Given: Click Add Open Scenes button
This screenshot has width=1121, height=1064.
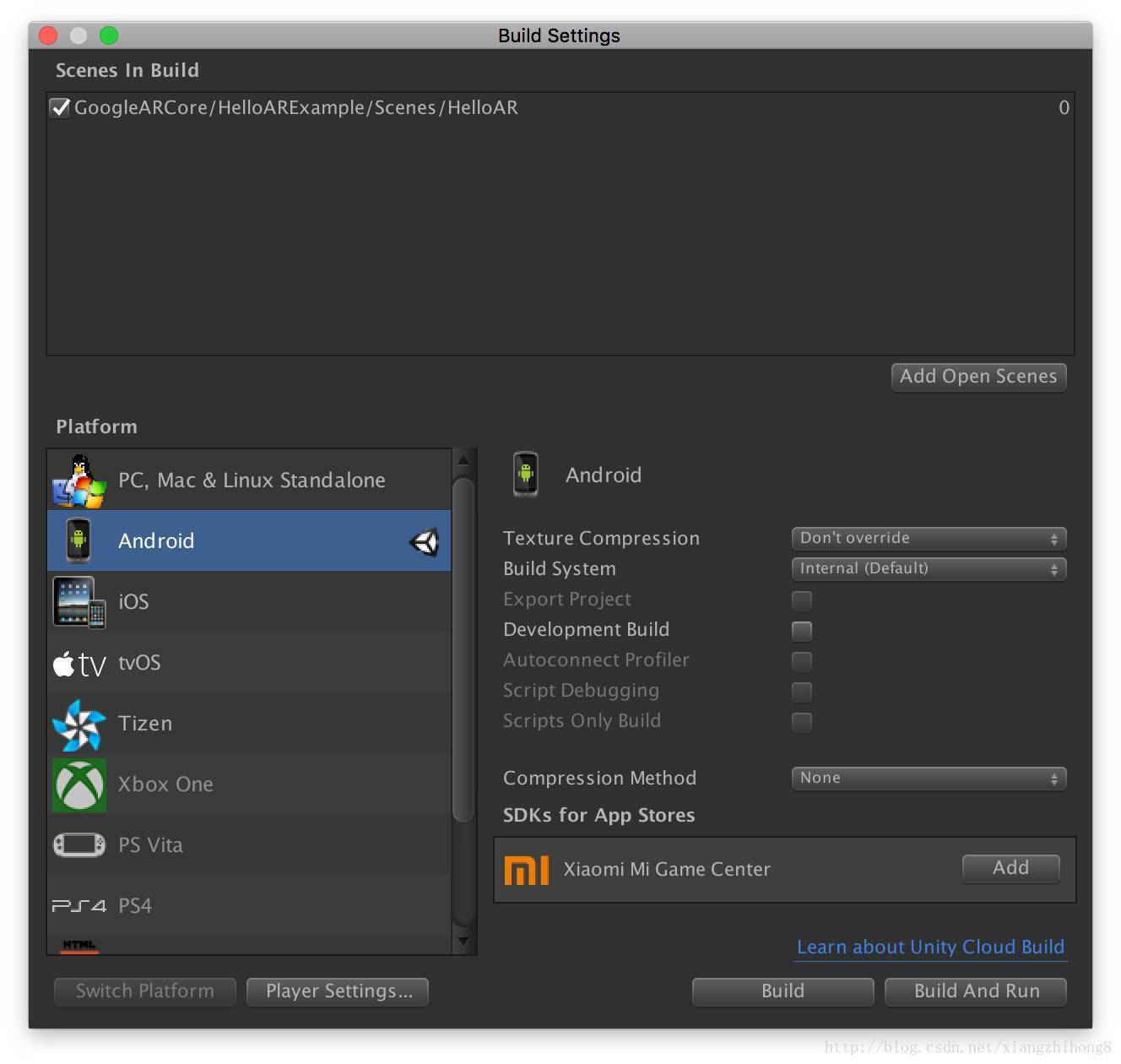Looking at the screenshot, I should pyautogui.click(x=979, y=377).
